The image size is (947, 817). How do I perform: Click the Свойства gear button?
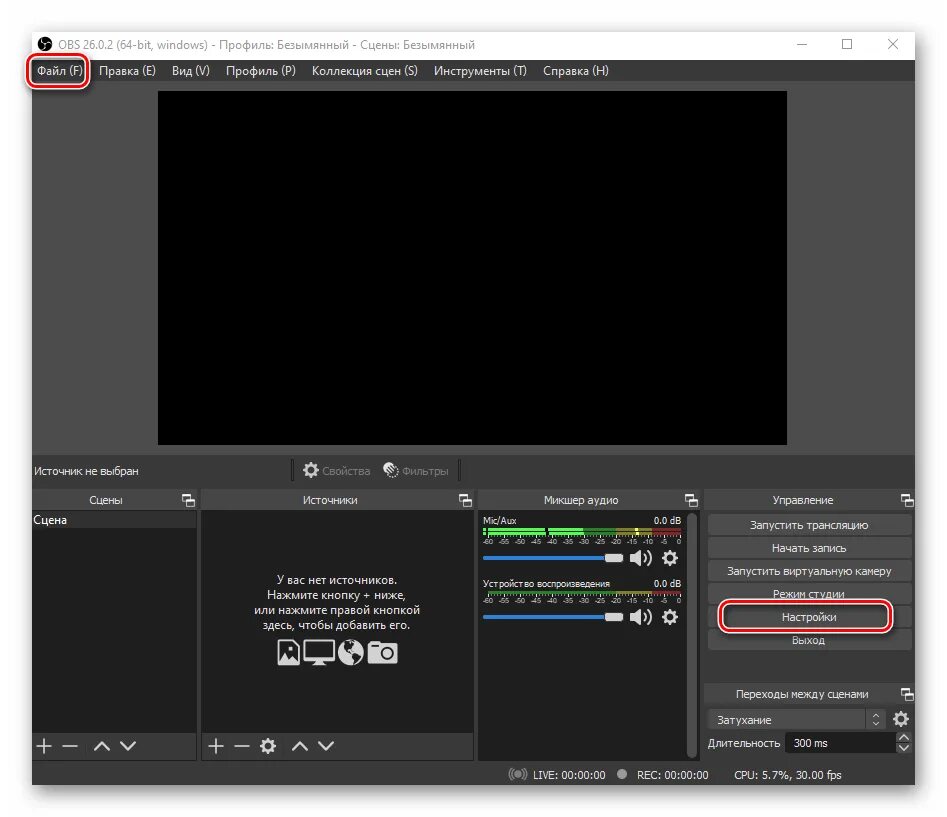click(336, 470)
